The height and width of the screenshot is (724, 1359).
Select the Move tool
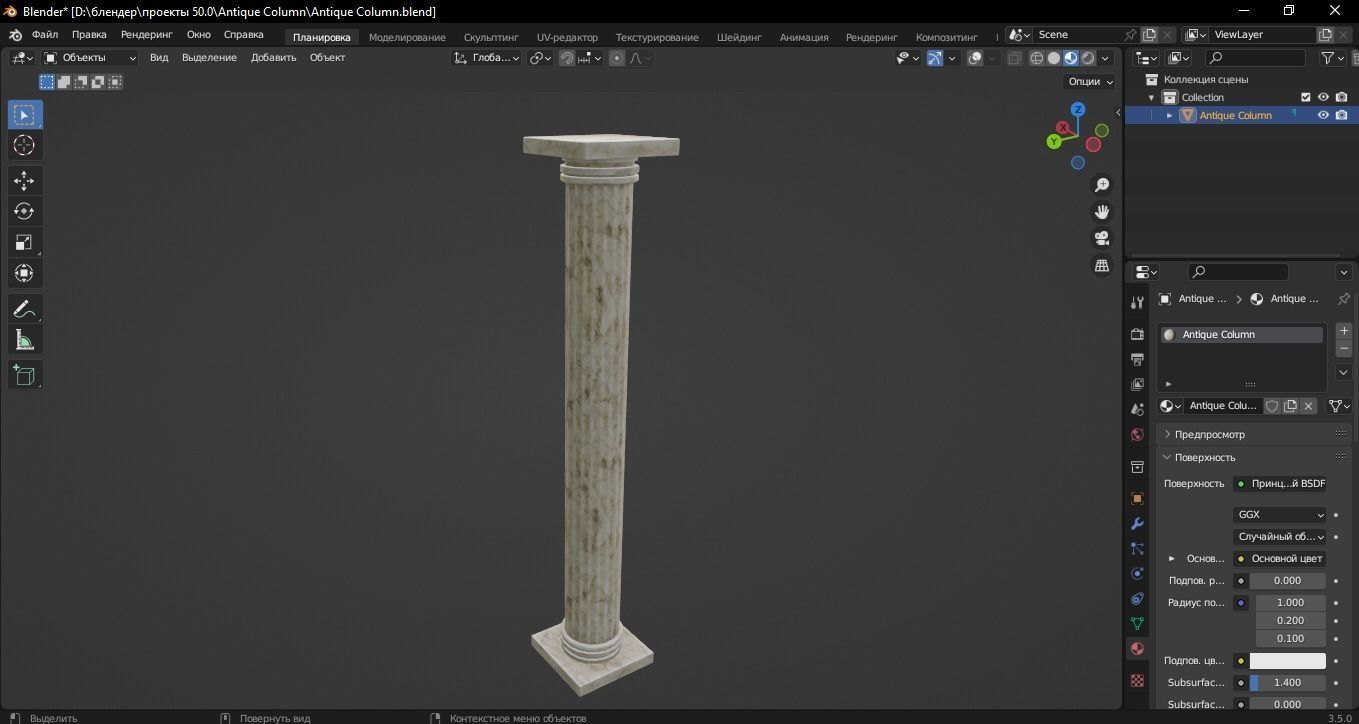(24, 181)
